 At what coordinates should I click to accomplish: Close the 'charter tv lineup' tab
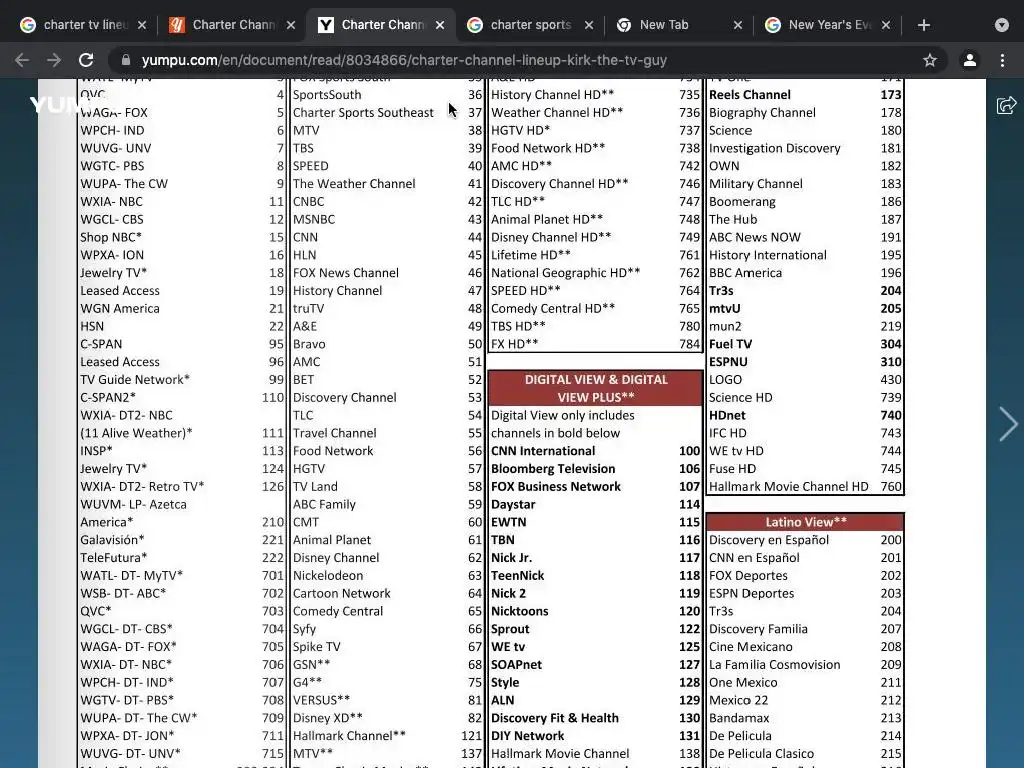(142, 25)
